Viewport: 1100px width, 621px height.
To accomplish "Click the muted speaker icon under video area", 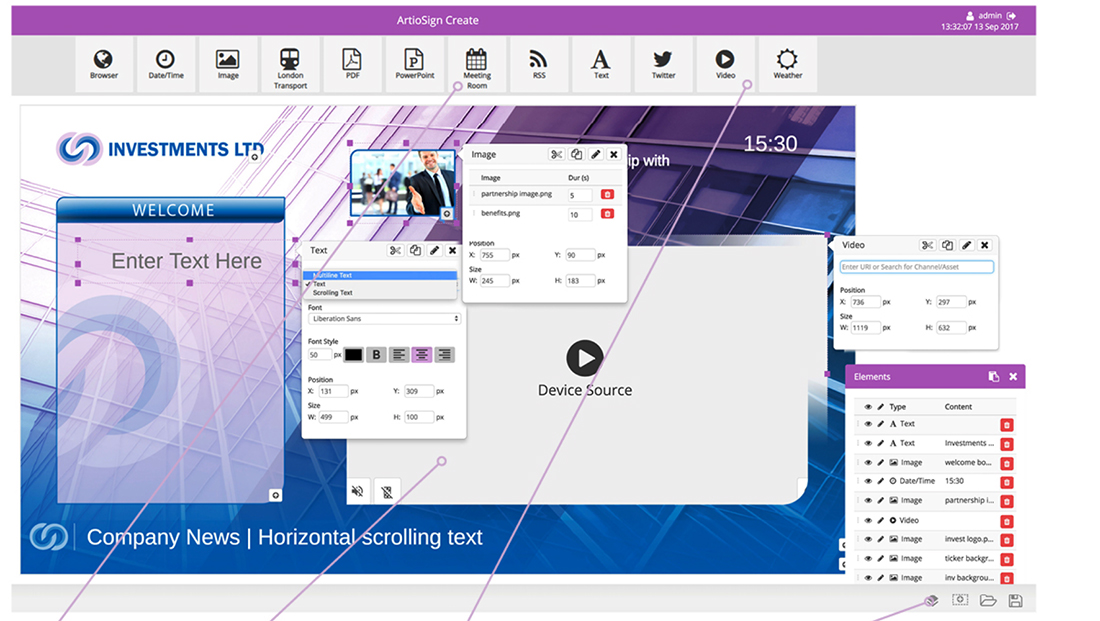I will (x=358, y=491).
